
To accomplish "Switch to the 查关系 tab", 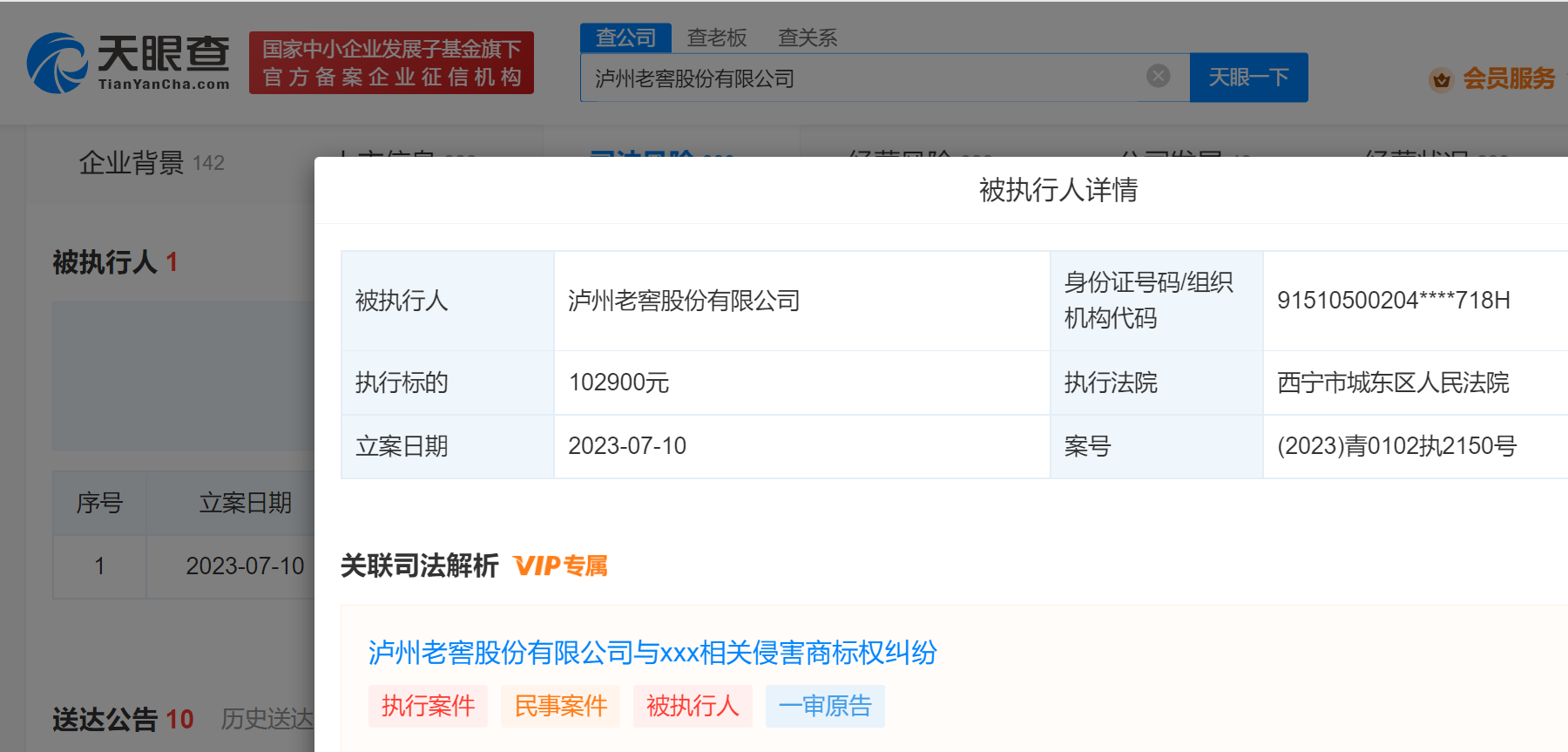I will click(x=807, y=37).
